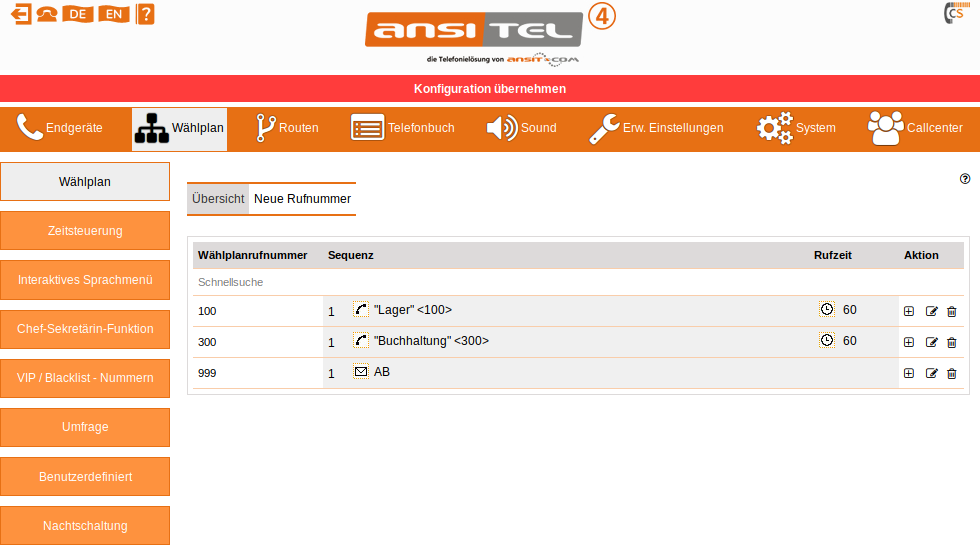Click the logout arrow icon

point(20,14)
